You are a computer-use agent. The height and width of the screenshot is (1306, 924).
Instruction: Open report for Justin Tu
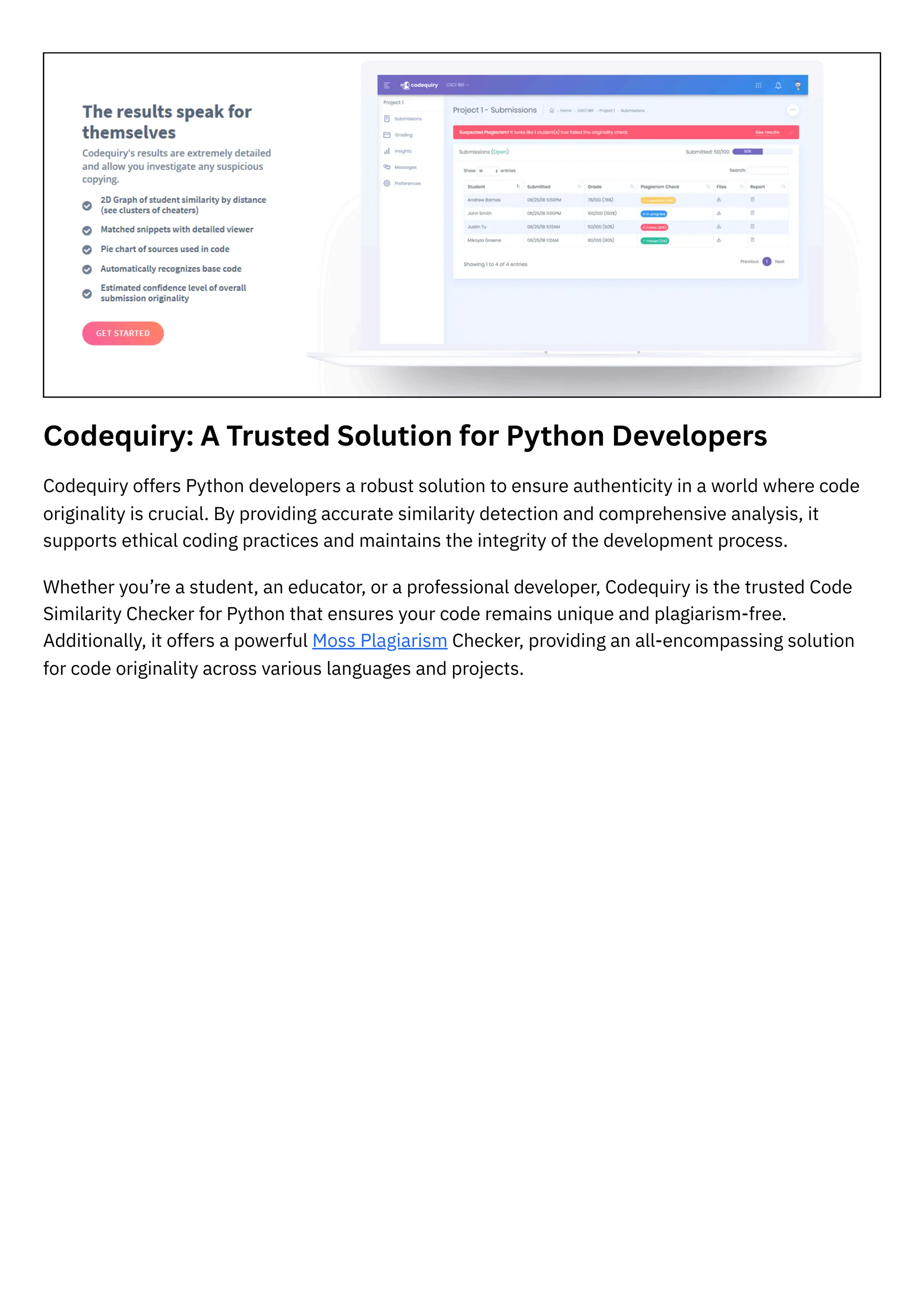tap(752, 226)
